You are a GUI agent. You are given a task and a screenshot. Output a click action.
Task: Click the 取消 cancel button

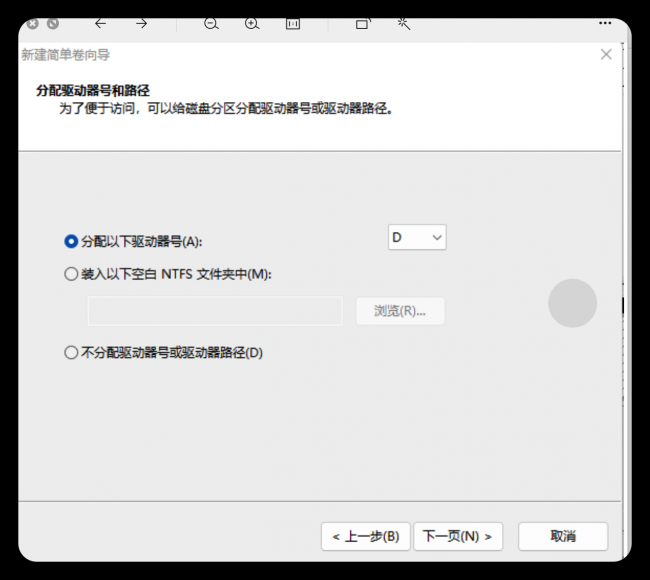pyautogui.click(x=563, y=536)
